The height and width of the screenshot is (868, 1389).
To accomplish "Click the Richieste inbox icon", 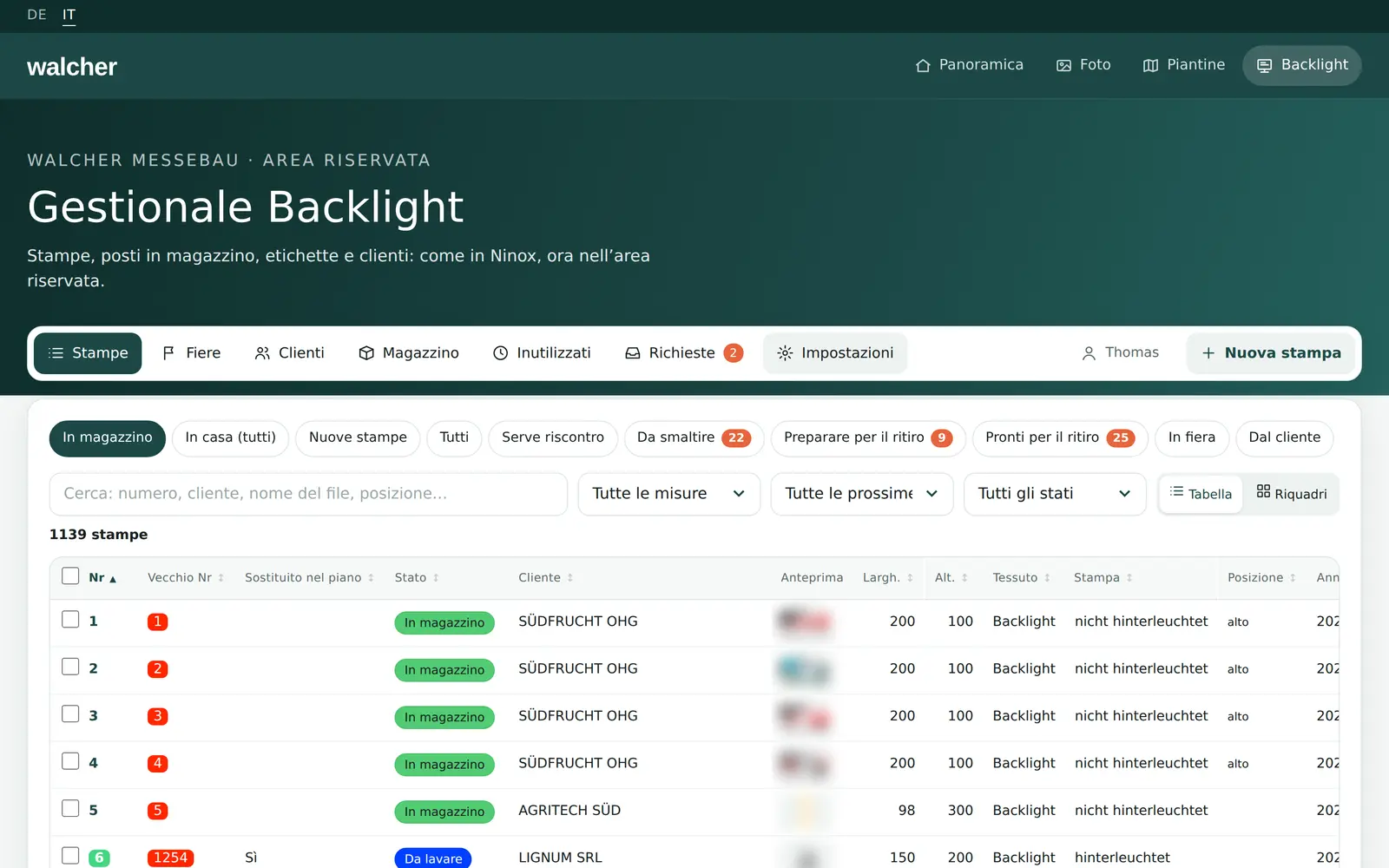I will click(633, 353).
